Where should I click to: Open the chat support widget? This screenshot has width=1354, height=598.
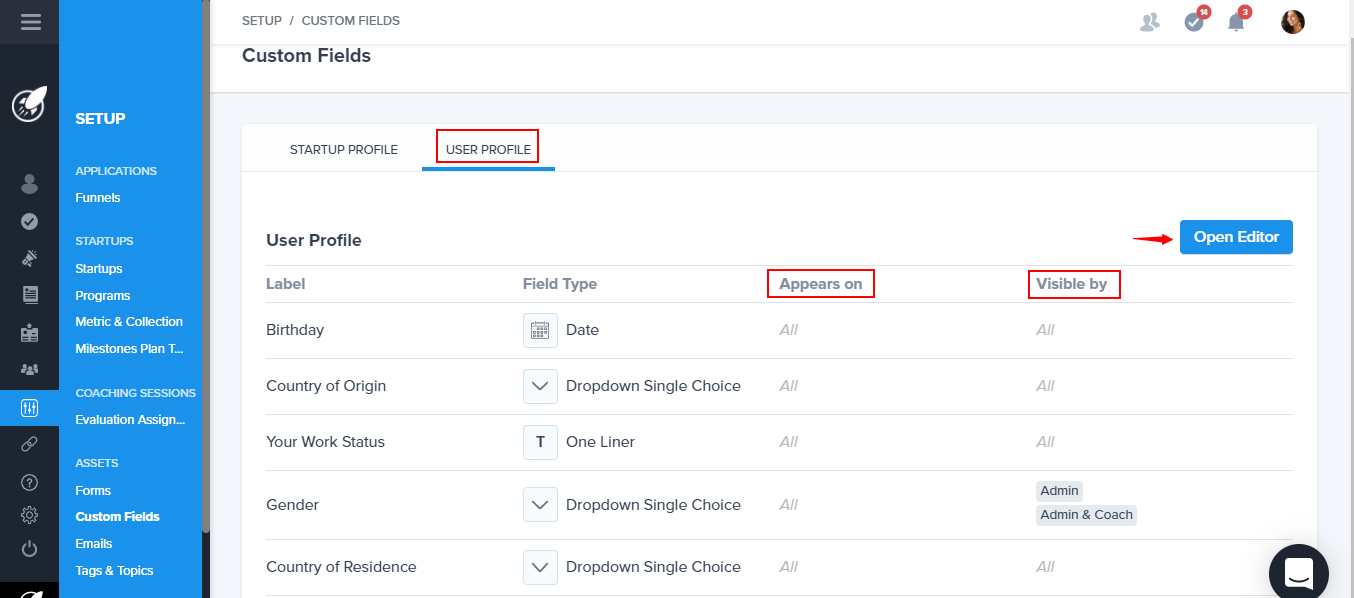1298,573
